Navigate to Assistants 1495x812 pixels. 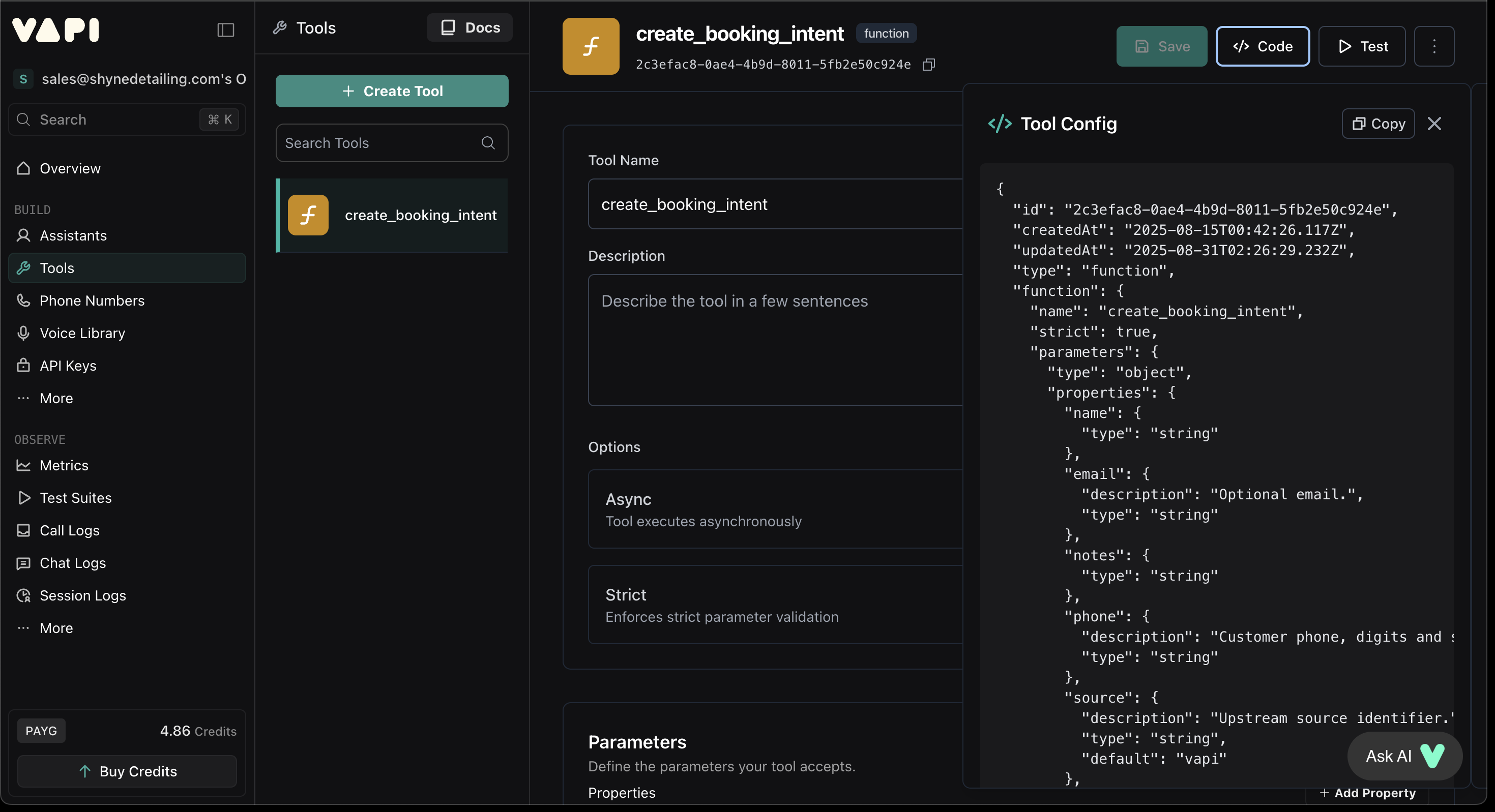pyautogui.click(x=73, y=235)
